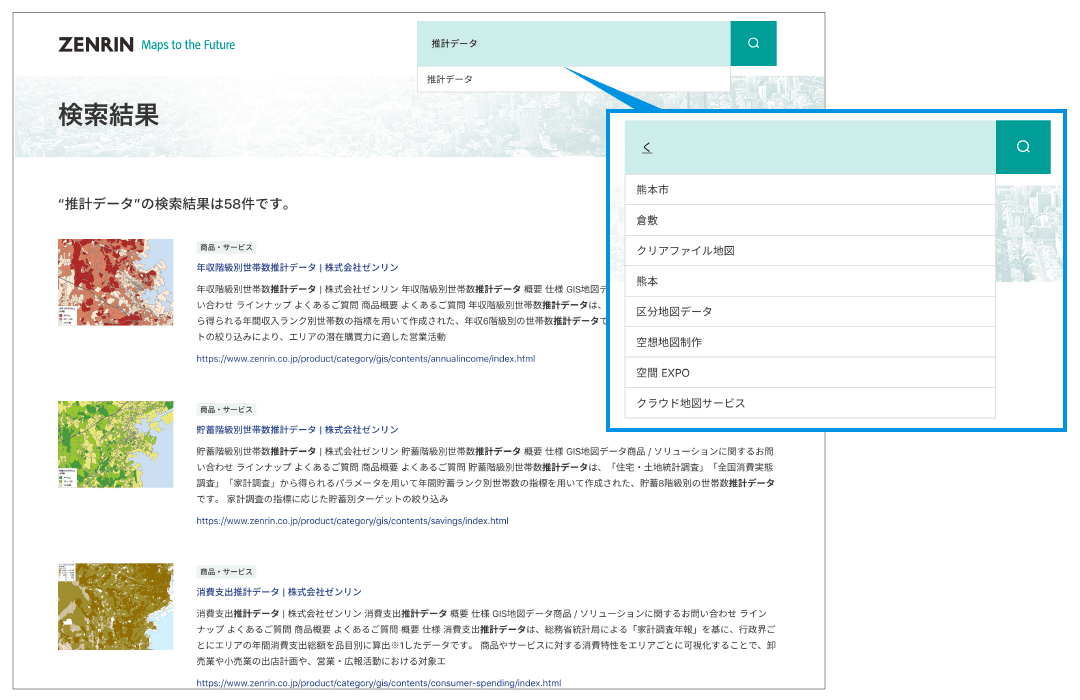This screenshot has width=1080, height=700.
Task: Choose the 倉敷 suggestion
Action: (810, 220)
